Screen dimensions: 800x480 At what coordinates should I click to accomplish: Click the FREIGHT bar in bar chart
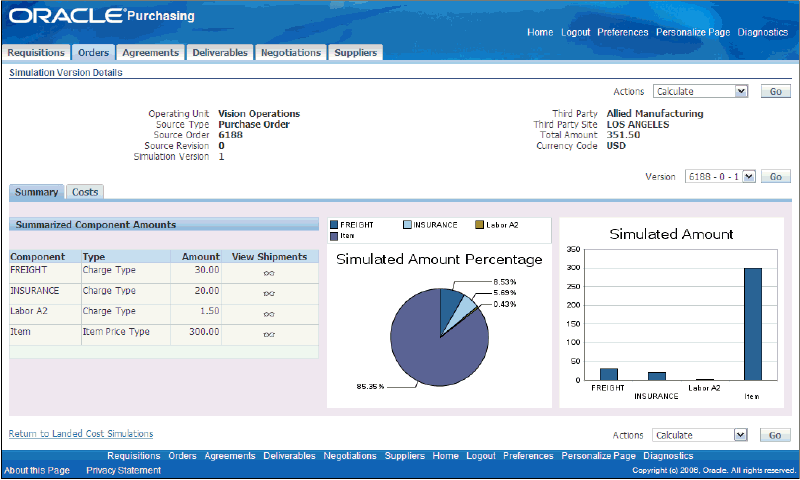tap(609, 374)
